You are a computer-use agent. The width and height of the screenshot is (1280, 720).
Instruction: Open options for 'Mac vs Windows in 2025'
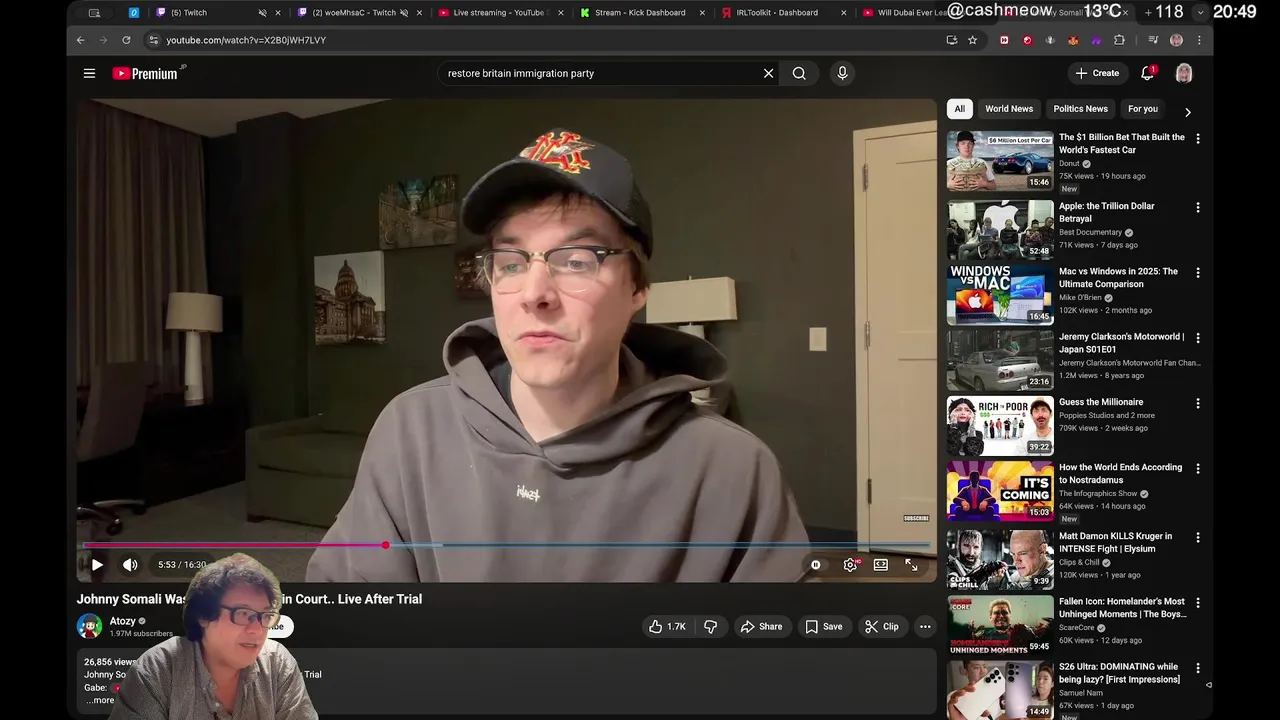click(x=1197, y=273)
